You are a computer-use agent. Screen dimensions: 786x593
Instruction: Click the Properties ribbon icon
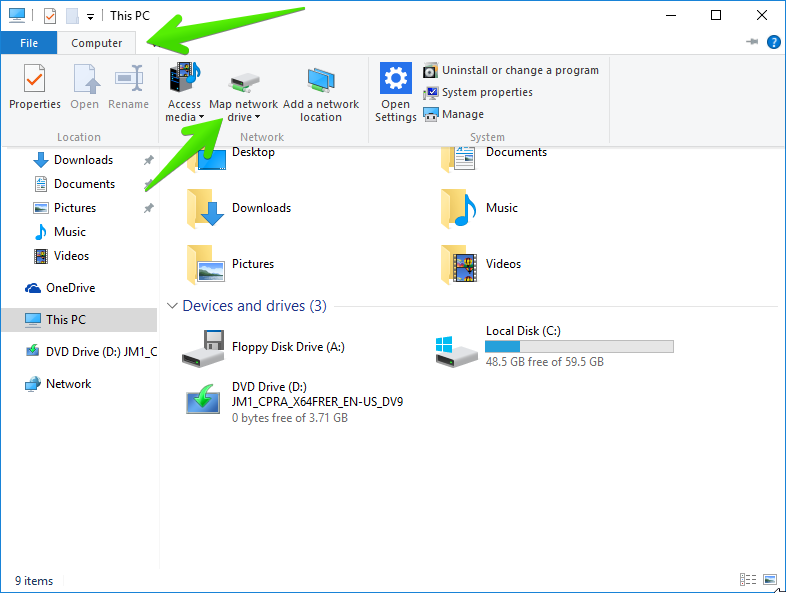(x=35, y=80)
